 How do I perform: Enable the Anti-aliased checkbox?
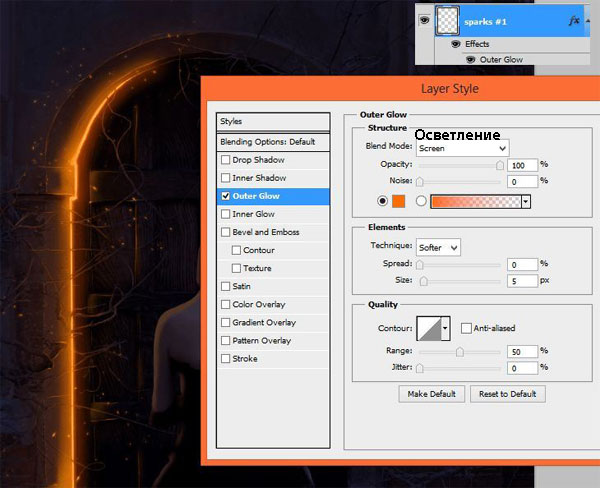click(x=466, y=328)
